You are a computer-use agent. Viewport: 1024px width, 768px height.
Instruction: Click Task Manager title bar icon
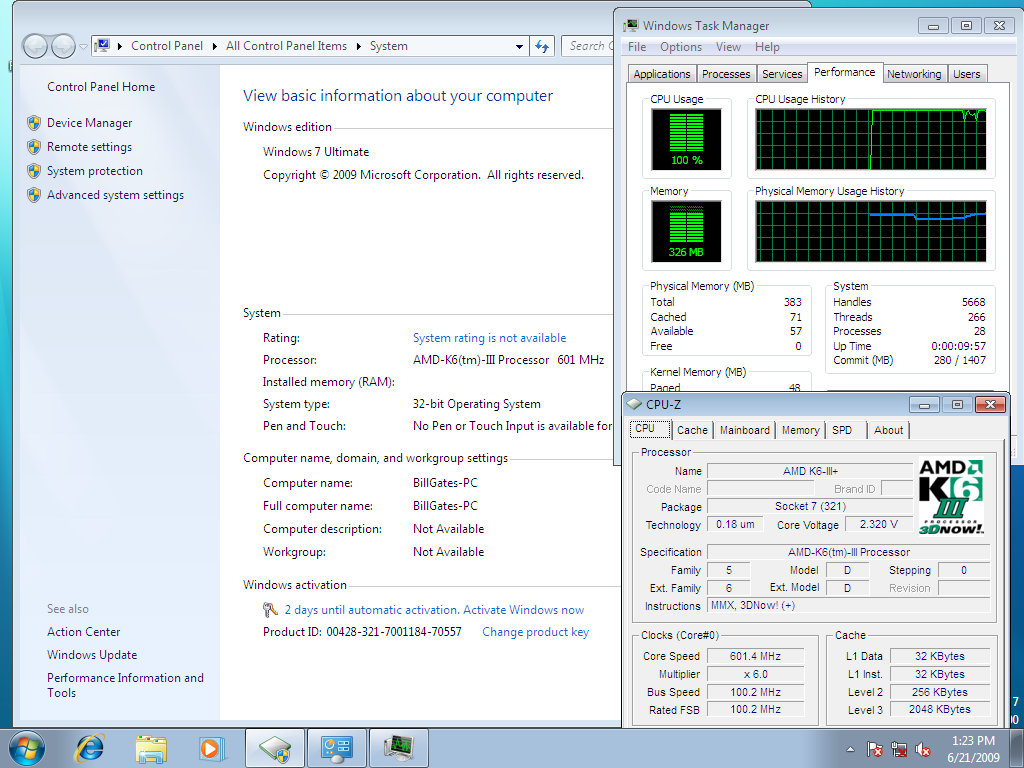631,25
